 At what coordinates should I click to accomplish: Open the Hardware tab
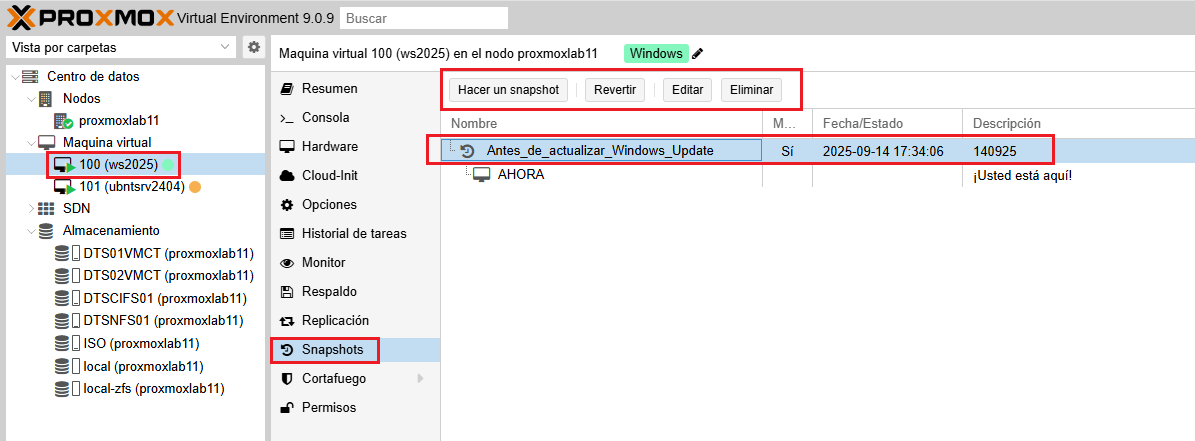tap(355, 146)
